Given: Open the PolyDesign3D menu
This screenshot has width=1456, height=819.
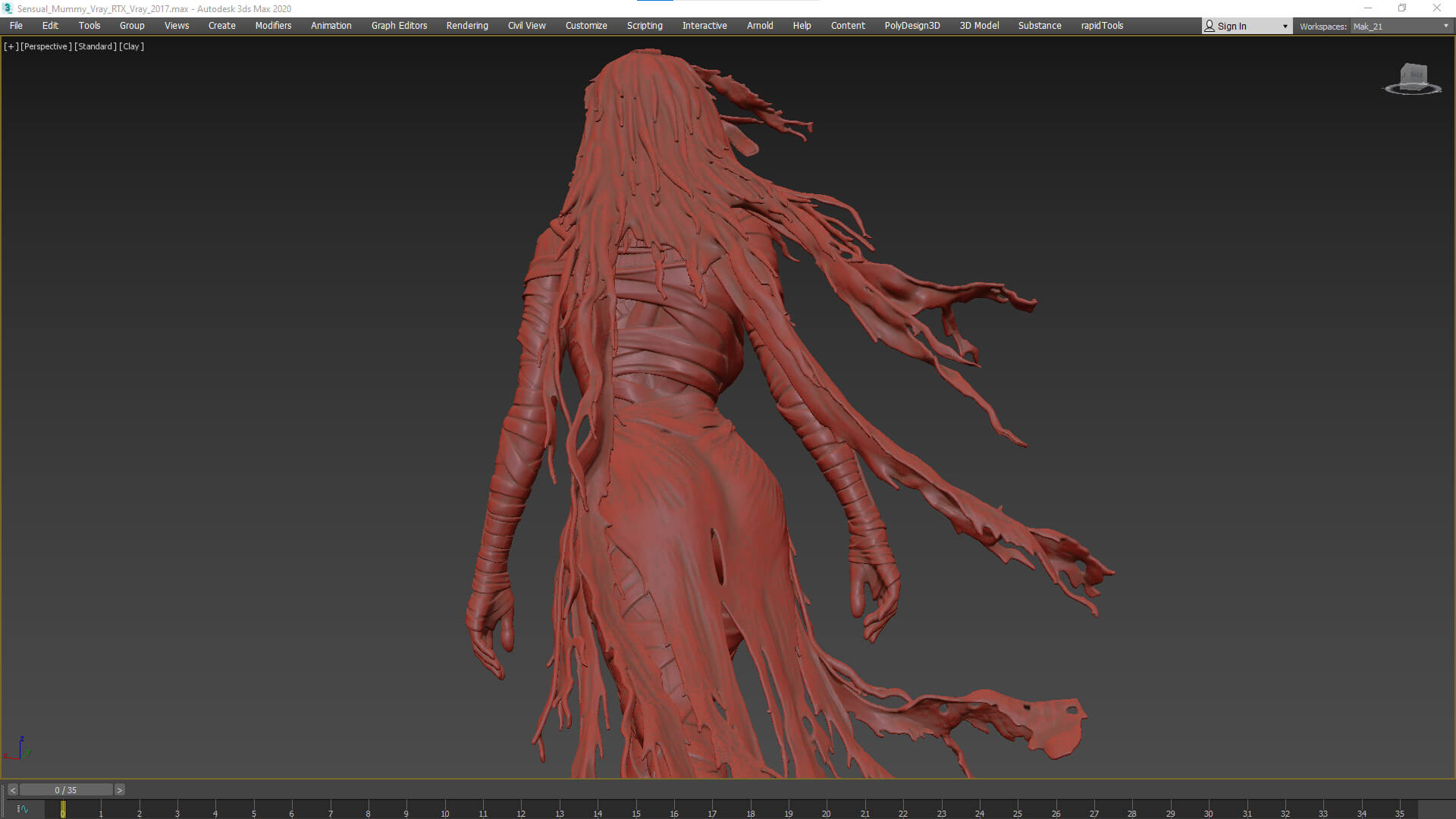Looking at the screenshot, I should (x=912, y=26).
